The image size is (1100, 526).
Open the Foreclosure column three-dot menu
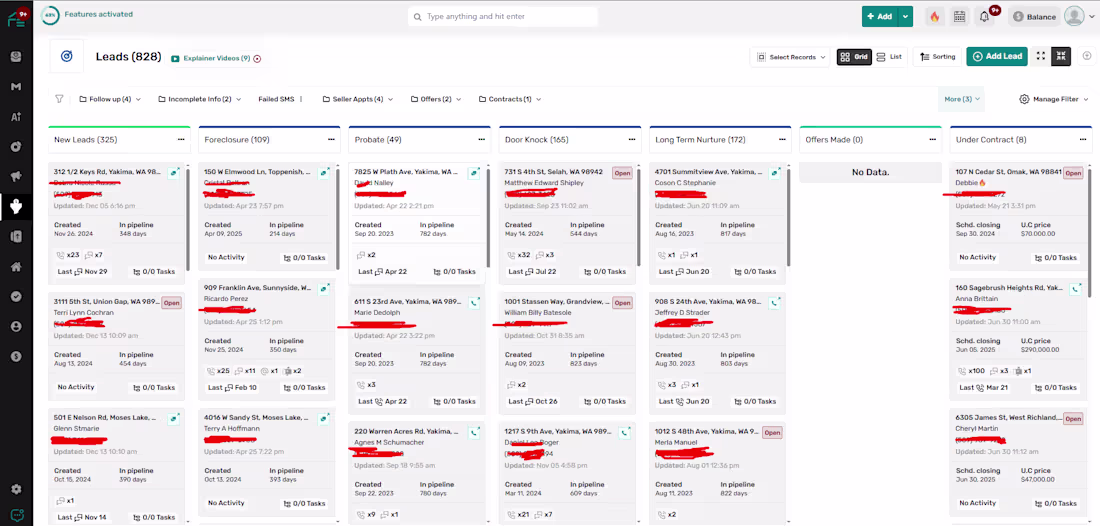(331, 140)
